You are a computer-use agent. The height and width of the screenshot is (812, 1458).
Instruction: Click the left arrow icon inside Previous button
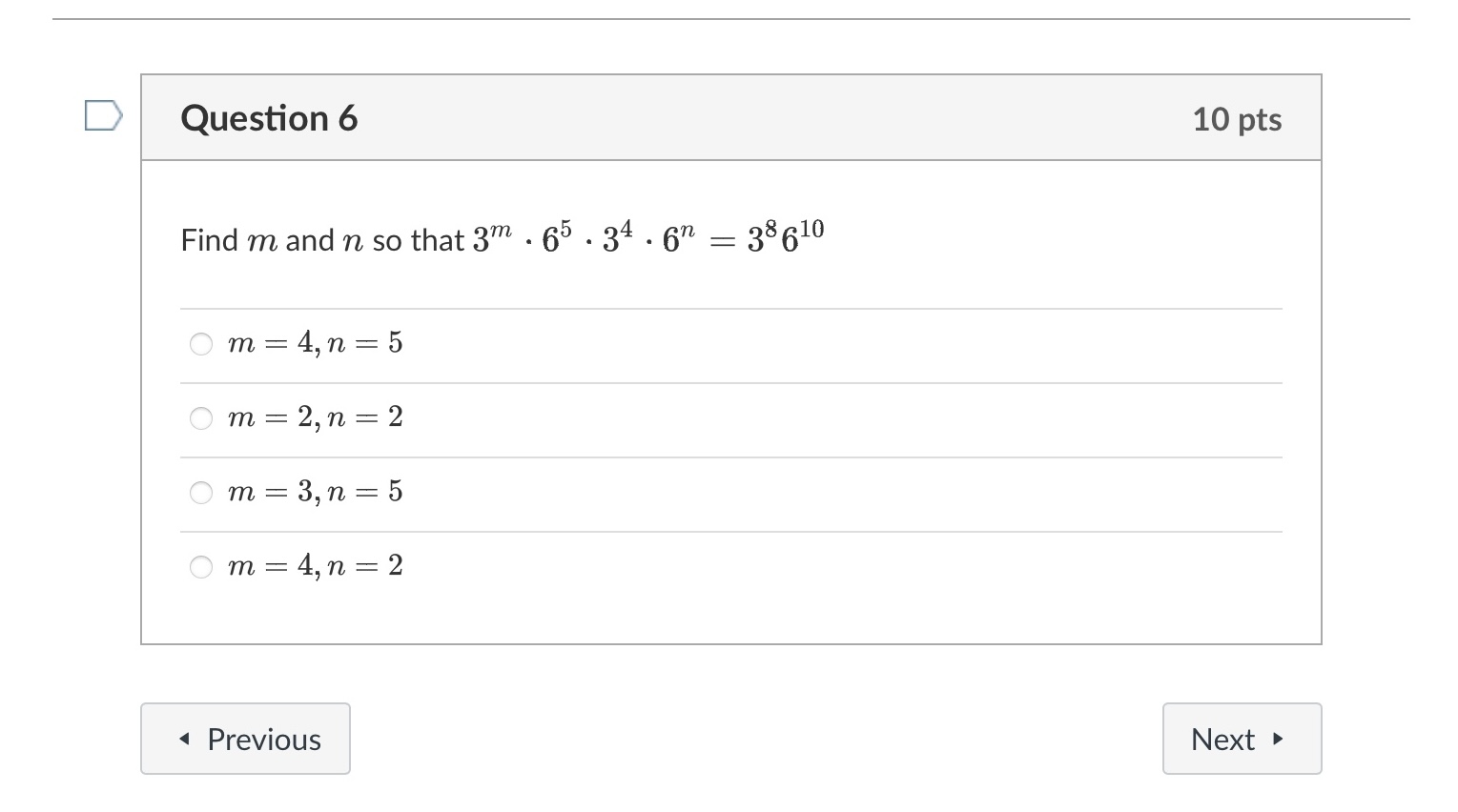[x=186, y=739]
